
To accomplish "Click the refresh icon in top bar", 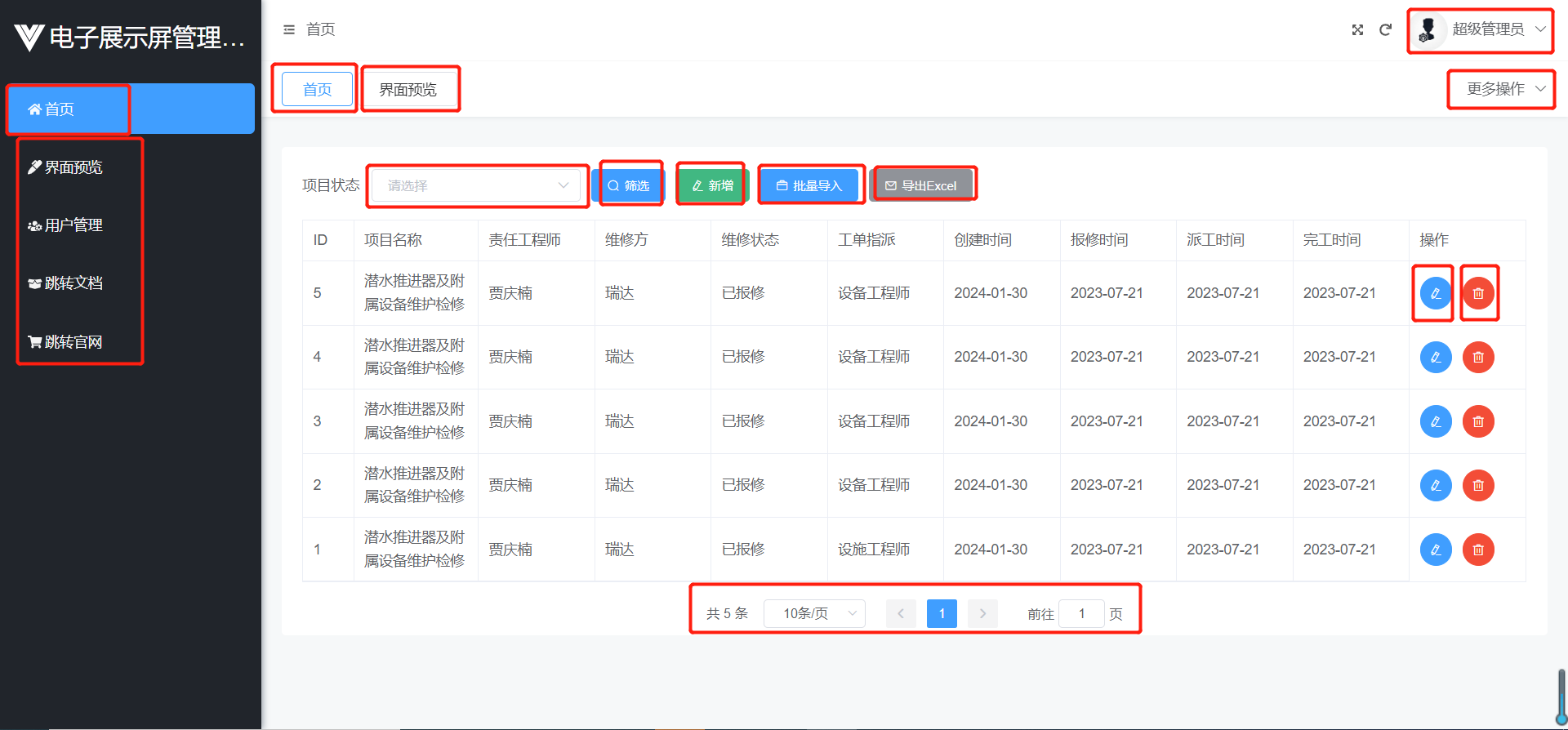I will point(1385,30).
